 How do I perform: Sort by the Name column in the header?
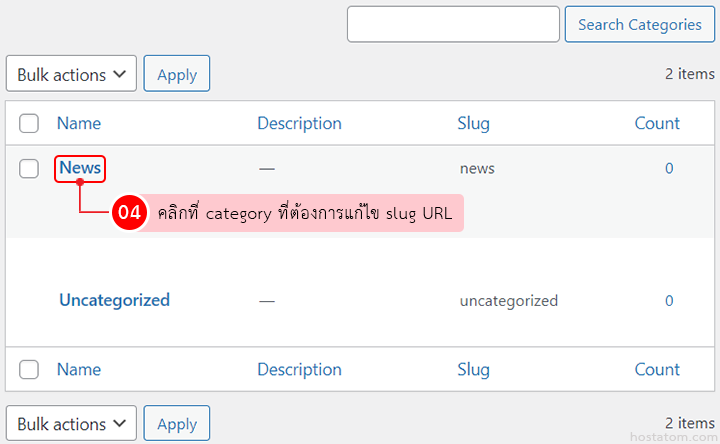click(79, 123)
